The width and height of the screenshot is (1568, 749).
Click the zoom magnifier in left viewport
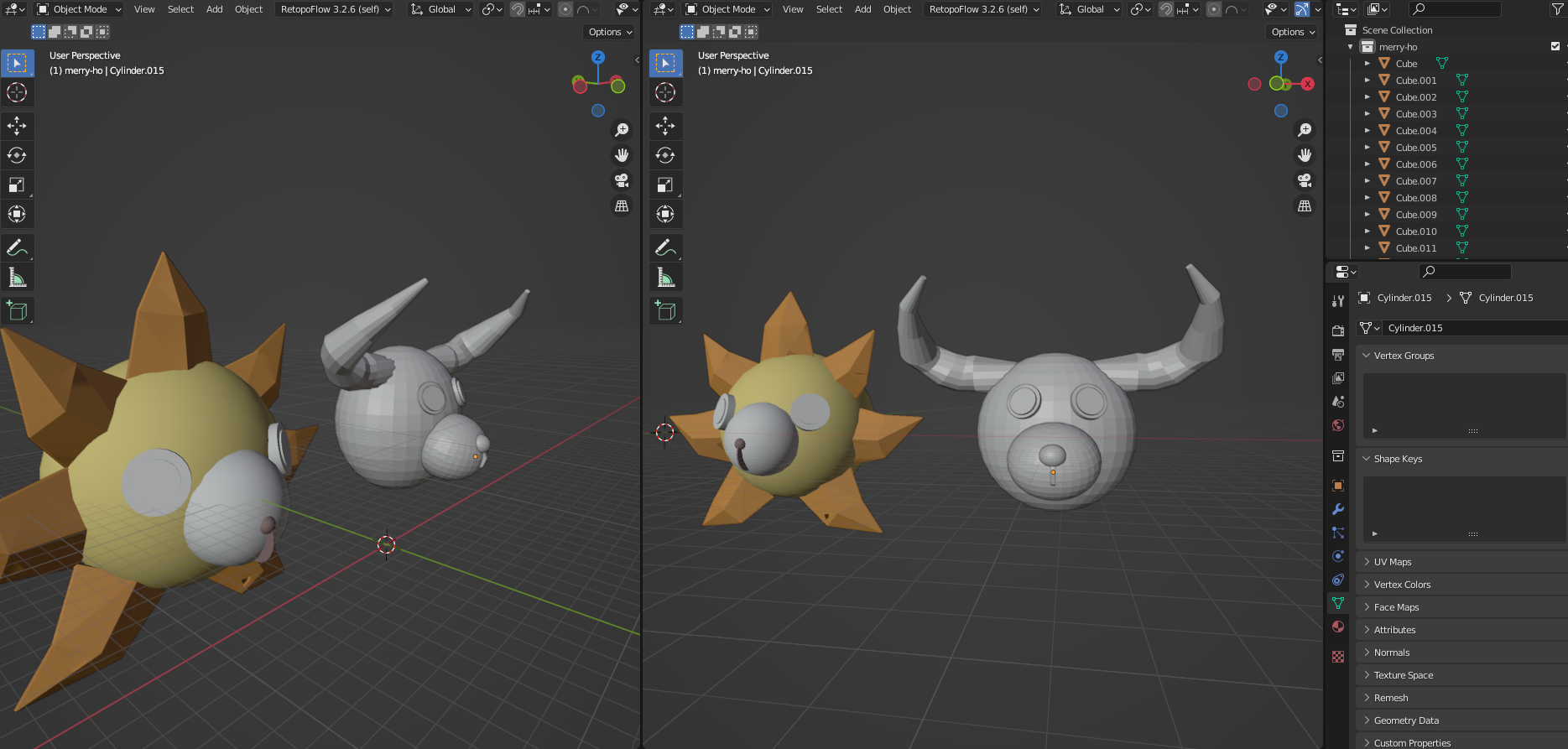622,130
